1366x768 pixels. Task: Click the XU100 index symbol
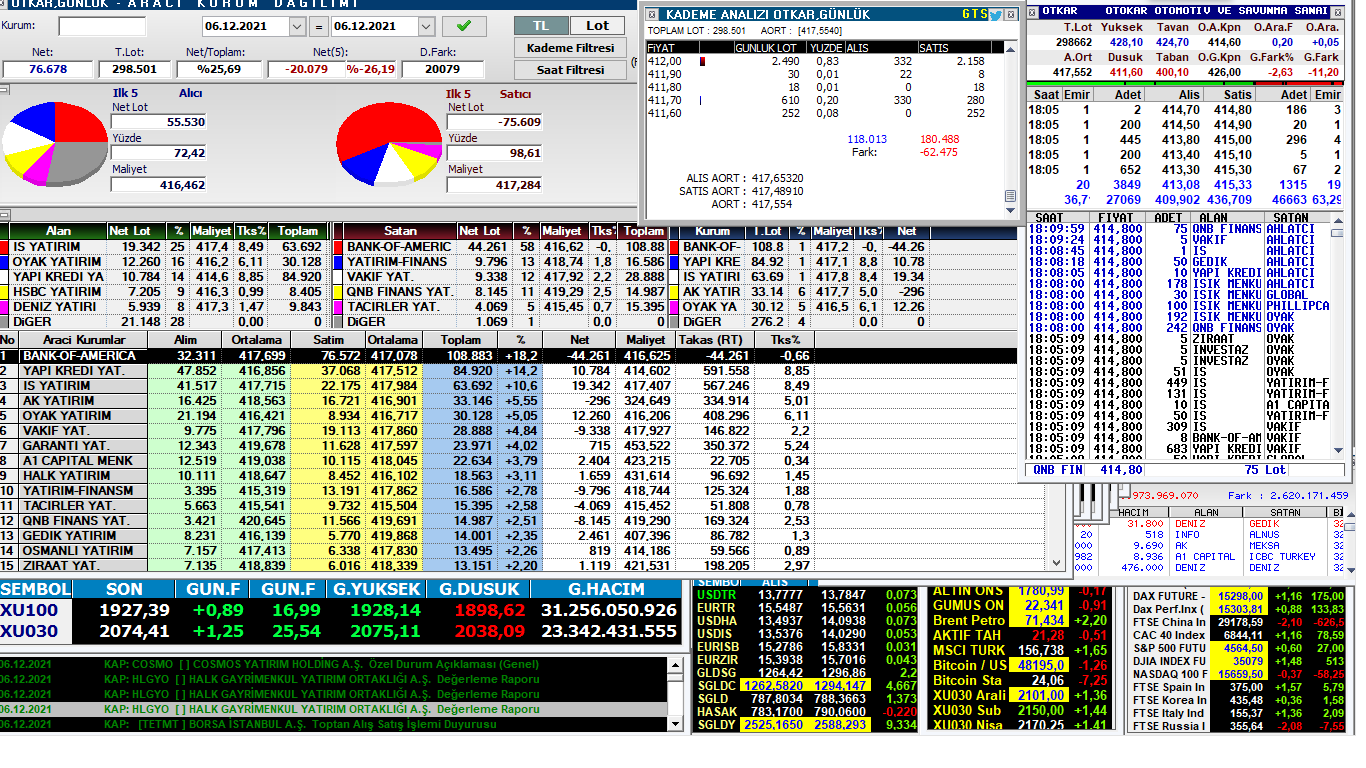pos(30,610)
